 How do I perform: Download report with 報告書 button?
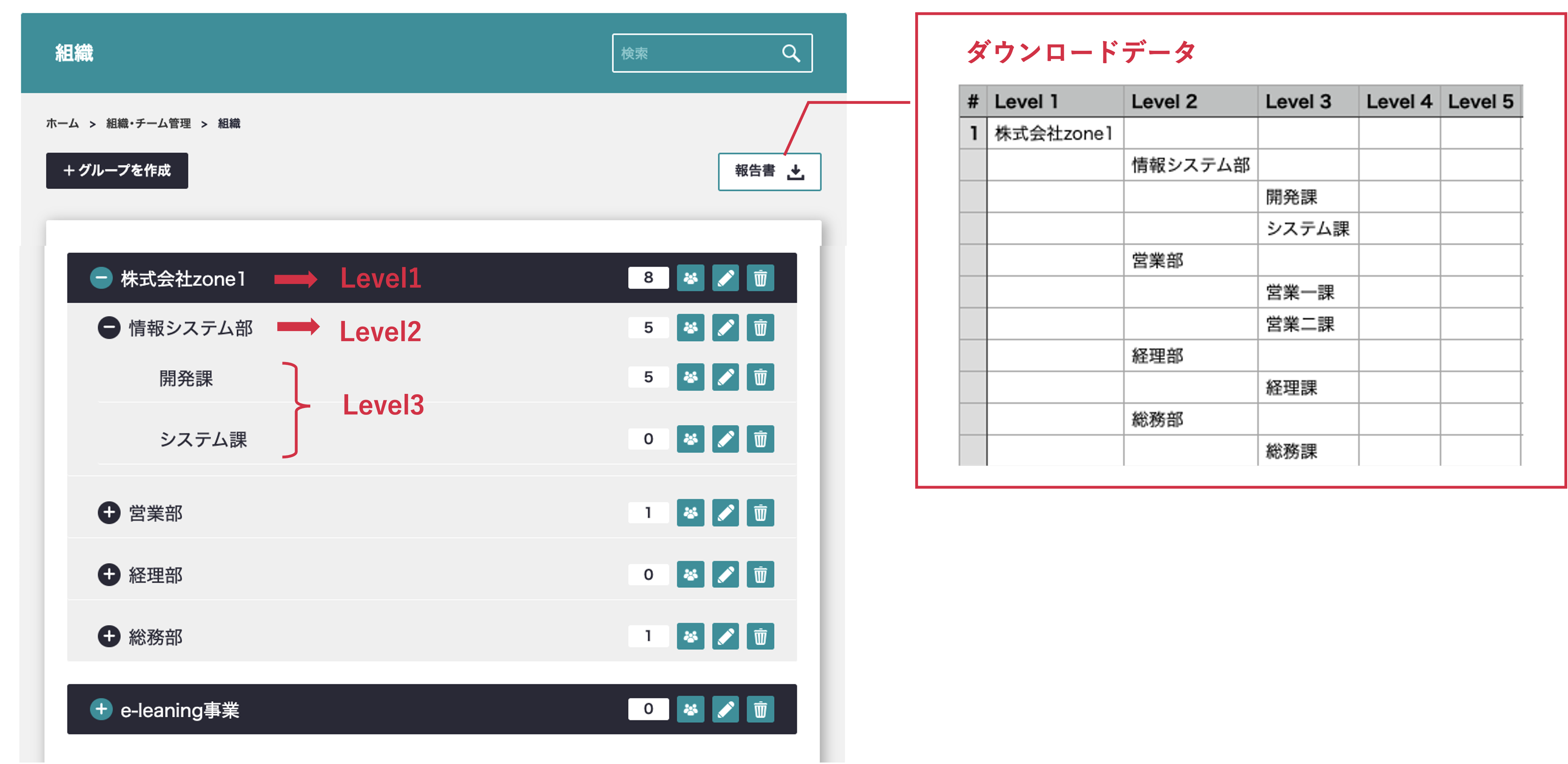pos(769,172)
